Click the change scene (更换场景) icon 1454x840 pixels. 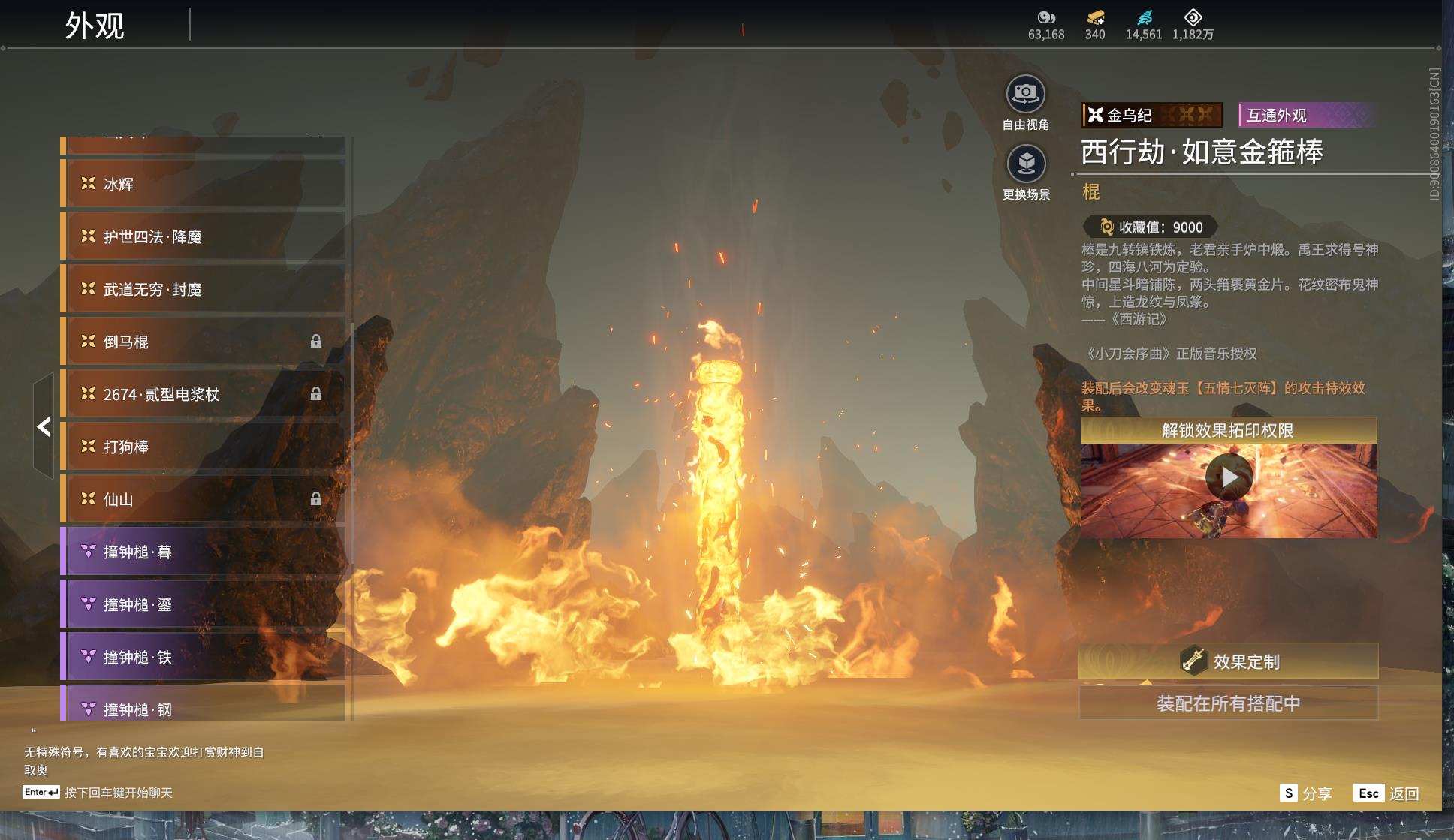(1026, 164)
